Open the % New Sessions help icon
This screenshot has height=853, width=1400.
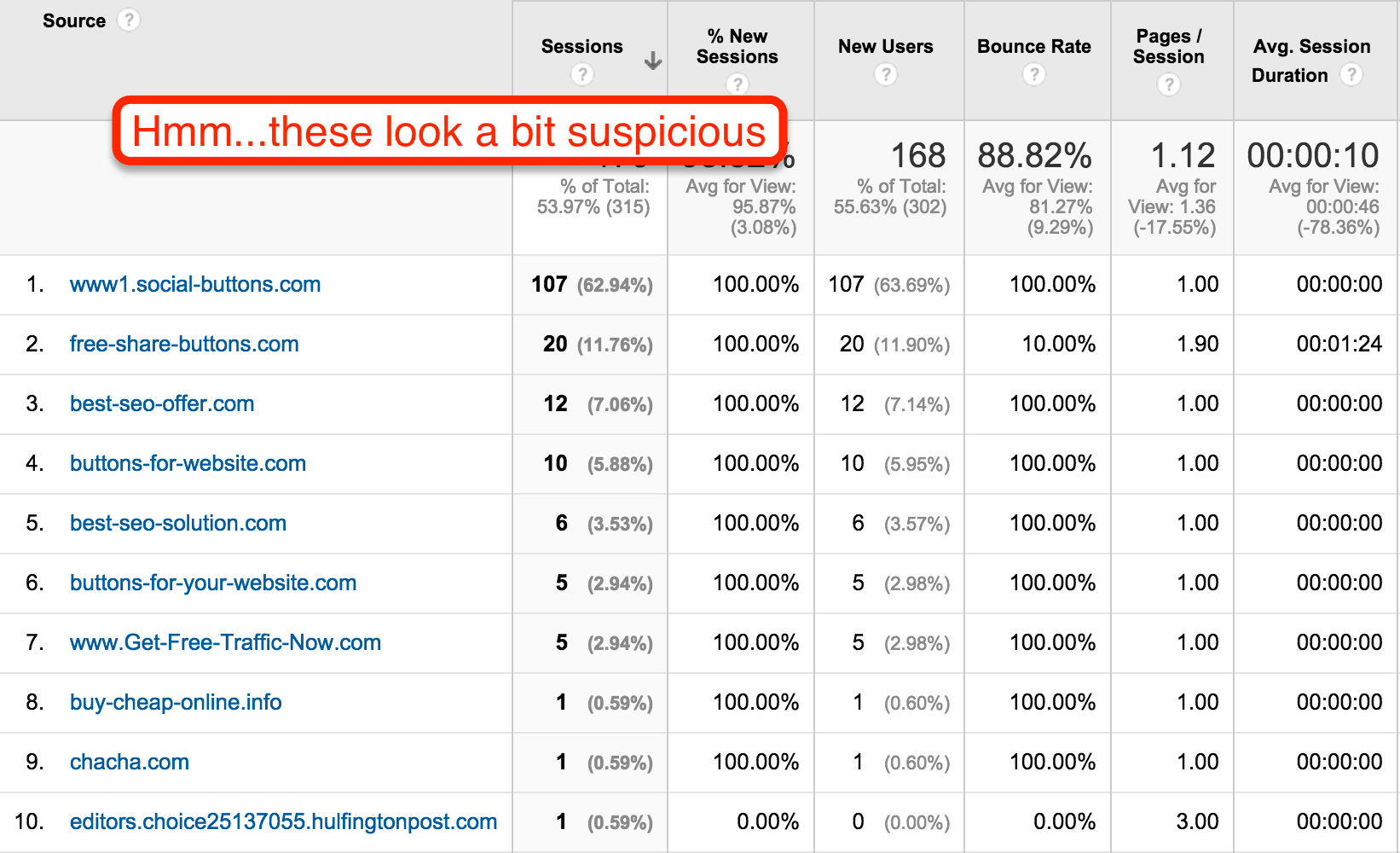click(x=738, y=84)
